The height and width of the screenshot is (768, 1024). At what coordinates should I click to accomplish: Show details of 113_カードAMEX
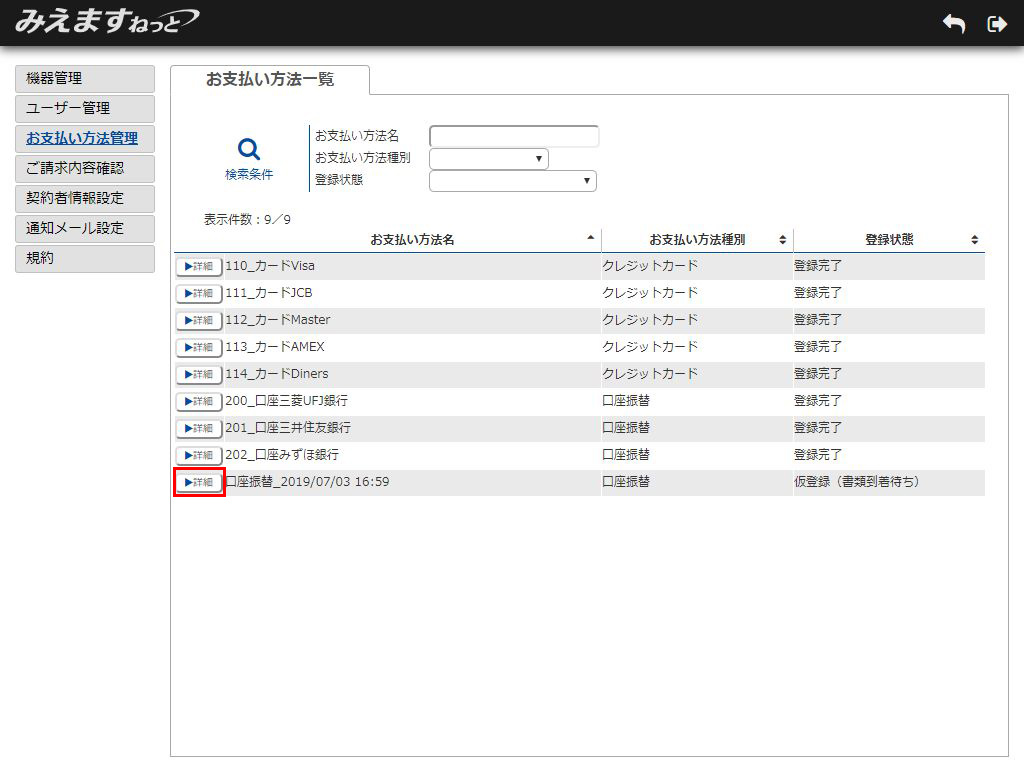click(x=199, y=347)
